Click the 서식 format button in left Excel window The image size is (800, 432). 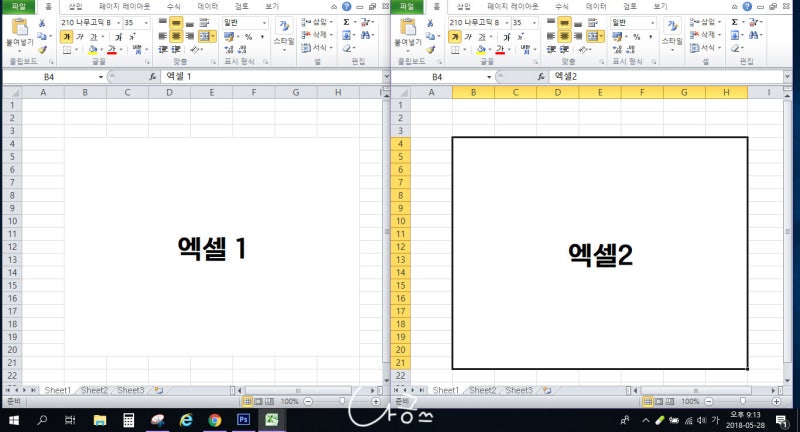point(317,47)
